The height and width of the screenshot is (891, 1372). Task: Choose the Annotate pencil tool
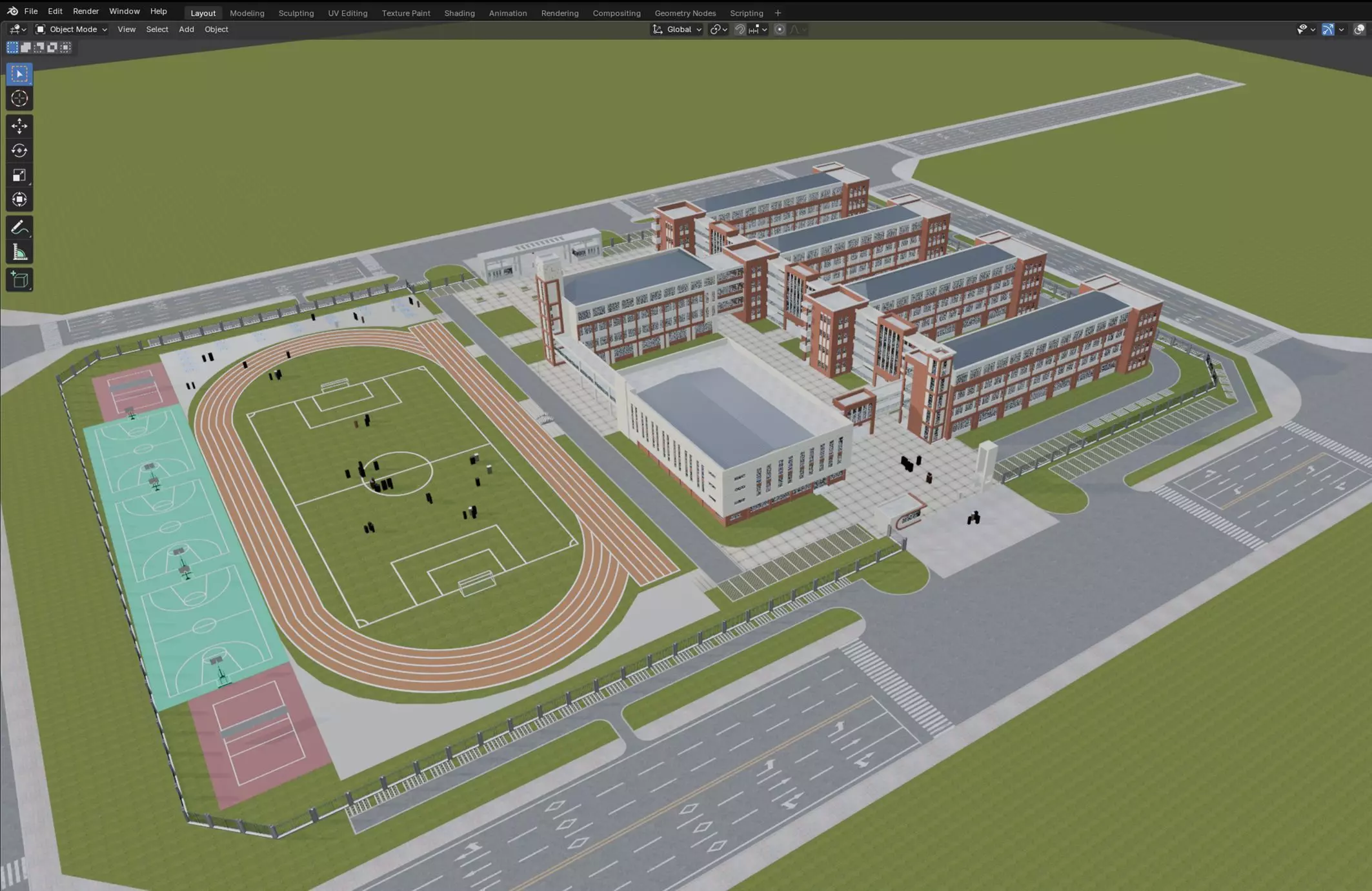coord(19,228)
